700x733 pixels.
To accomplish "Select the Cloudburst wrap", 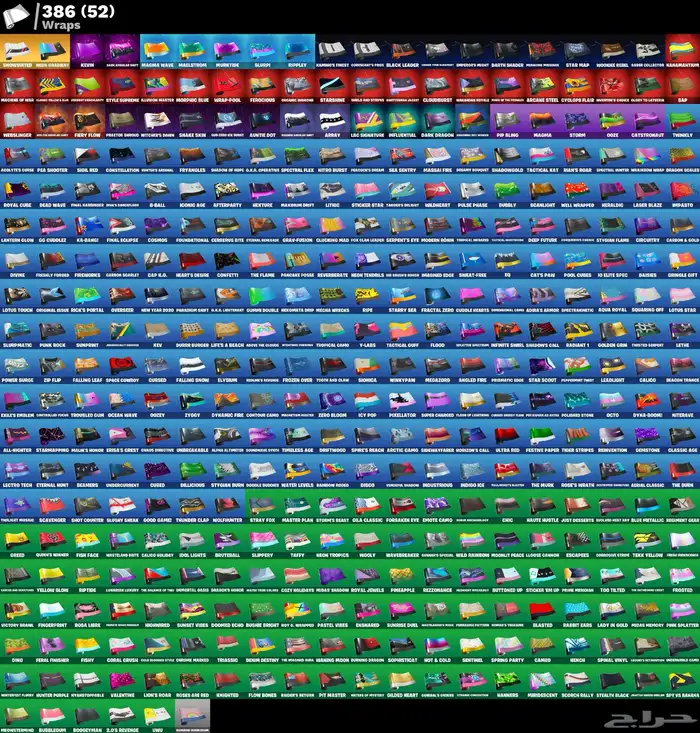I will click(438, 86).
